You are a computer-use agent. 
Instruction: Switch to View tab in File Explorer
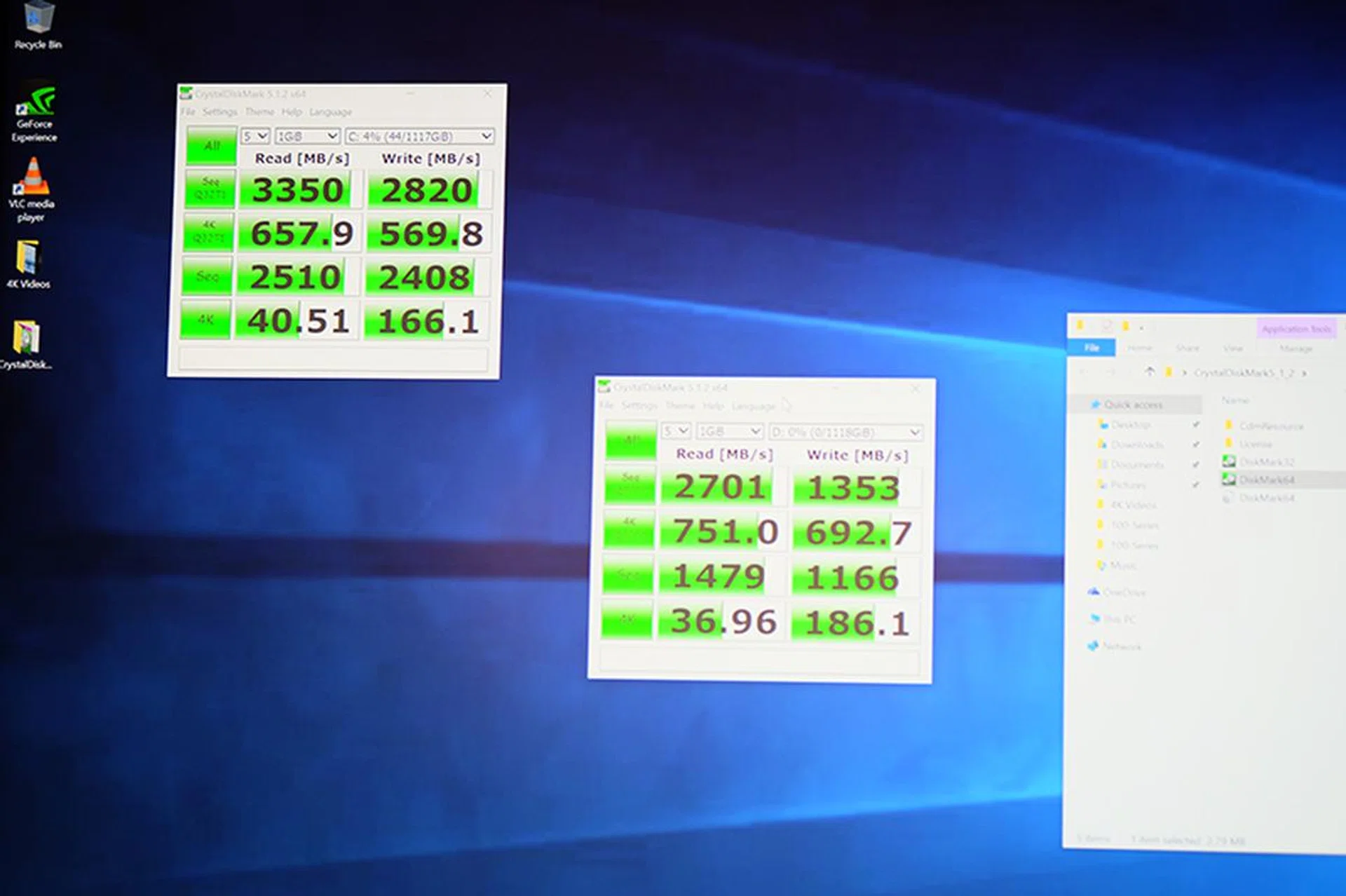click(x=1232, y=348)
